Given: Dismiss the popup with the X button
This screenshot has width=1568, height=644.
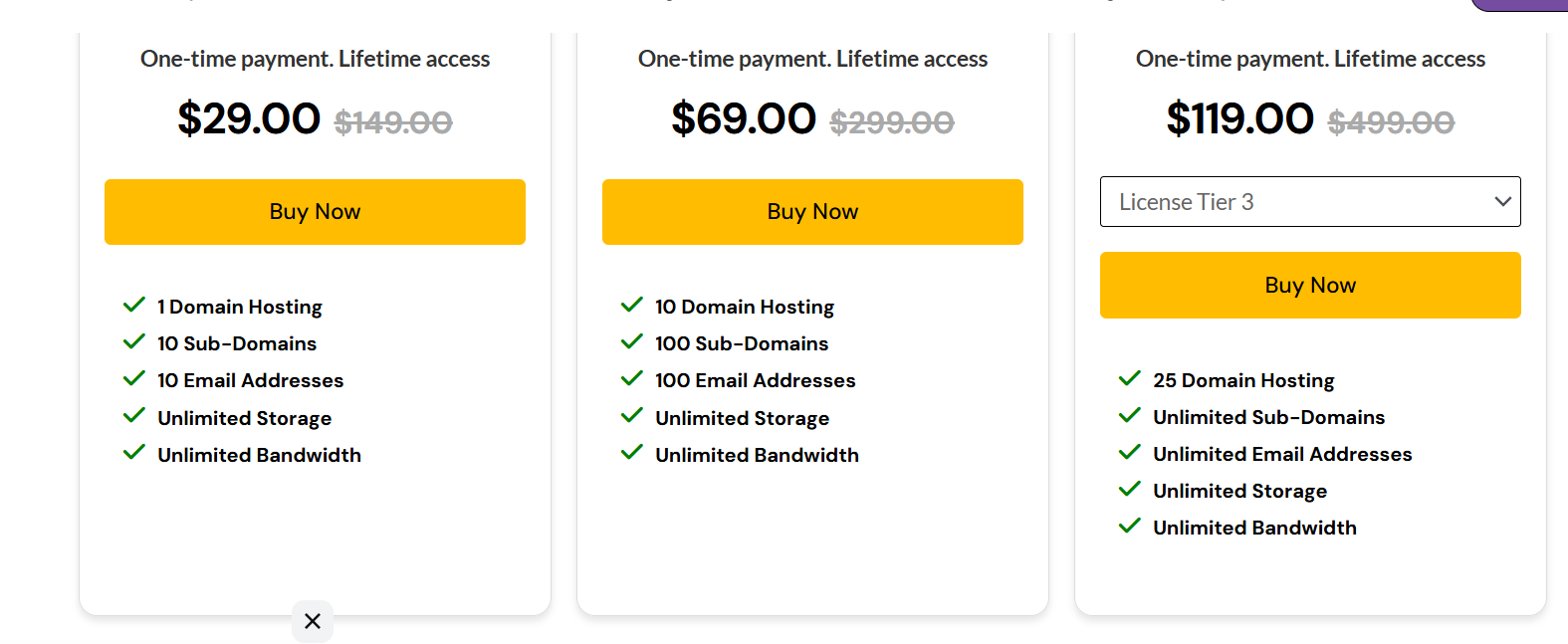Looking at the screenshot, I should pos(313,621).
